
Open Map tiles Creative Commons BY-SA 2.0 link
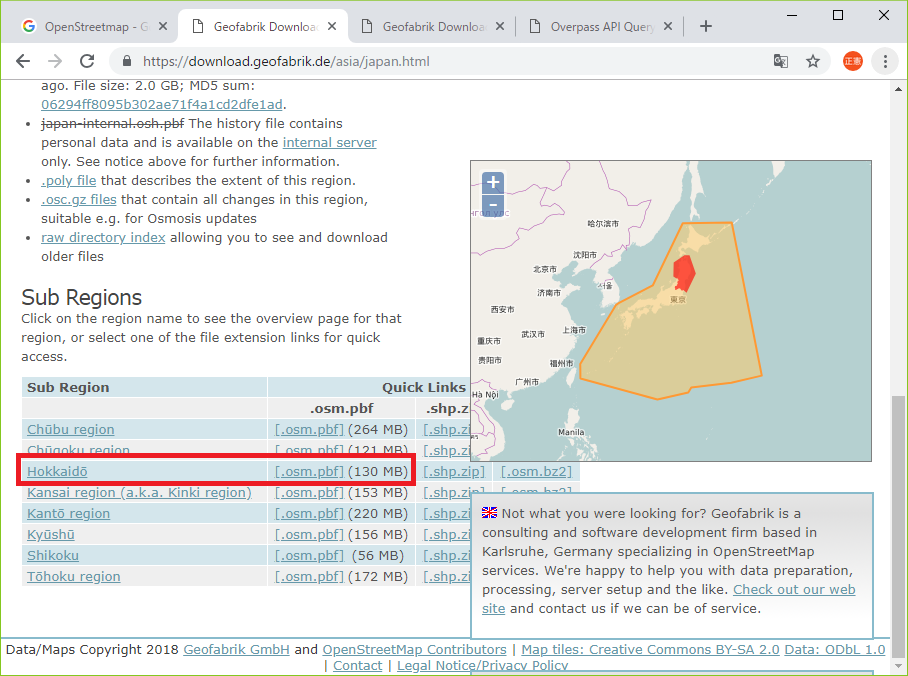click(650, 649)
